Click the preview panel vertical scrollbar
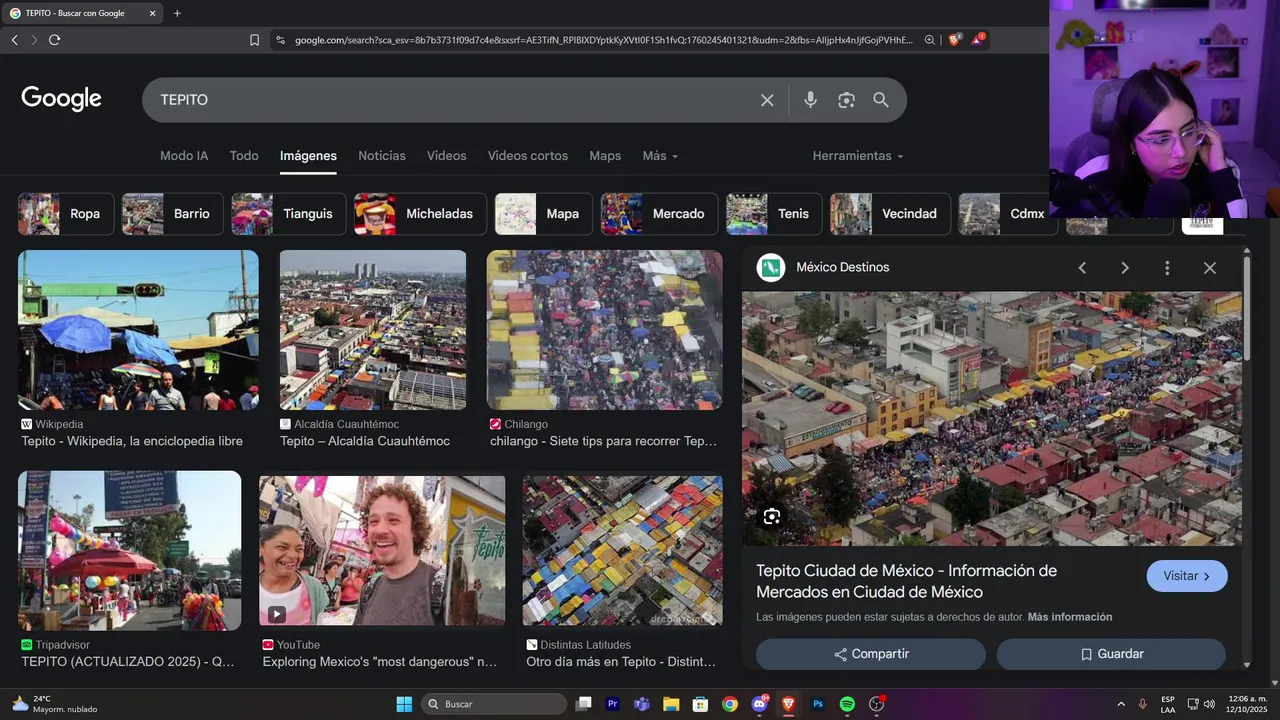This screenshot has width=1280, height=720. pos(1247,310)
